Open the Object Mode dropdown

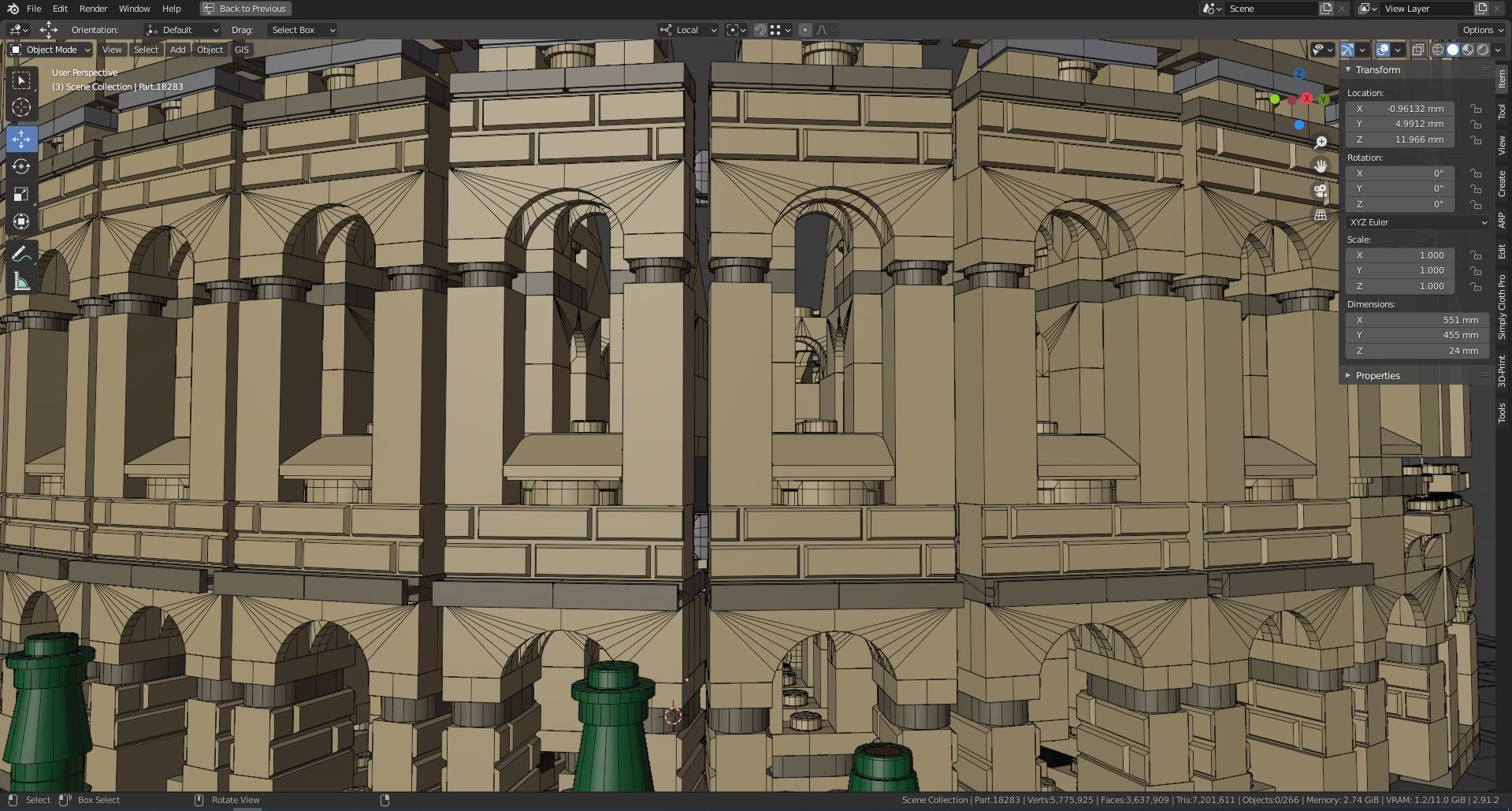50,50
